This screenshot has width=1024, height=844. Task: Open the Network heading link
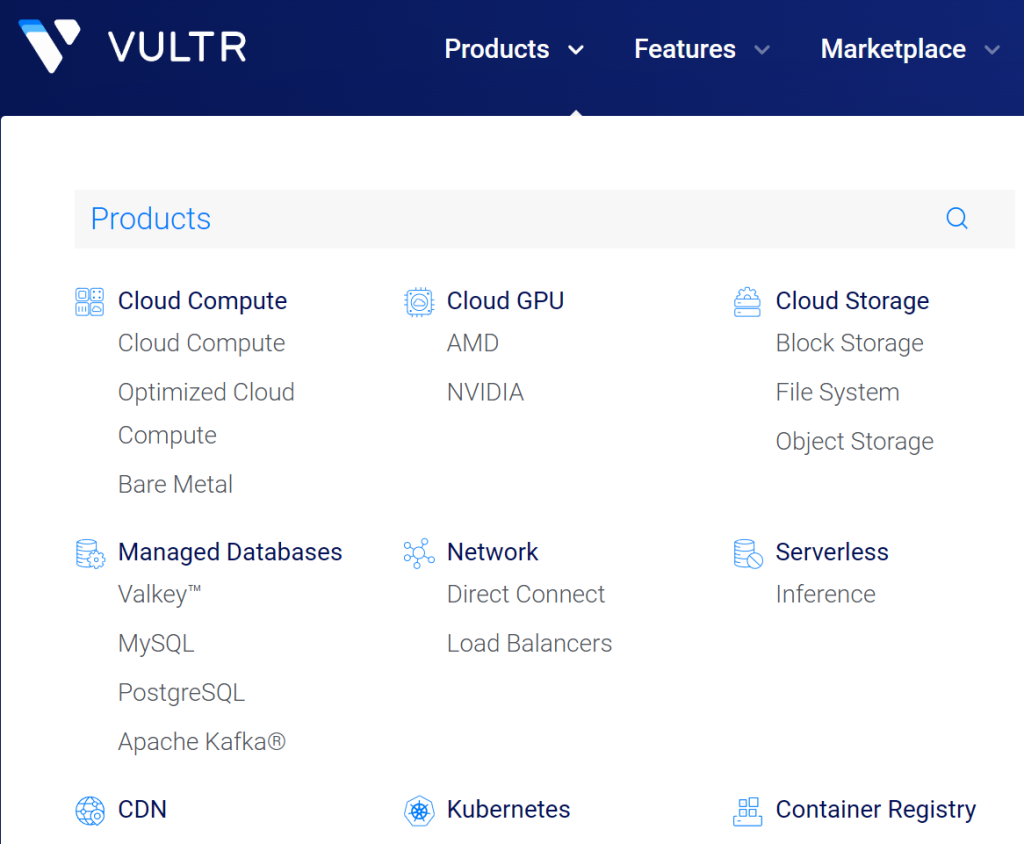(492, 552)
